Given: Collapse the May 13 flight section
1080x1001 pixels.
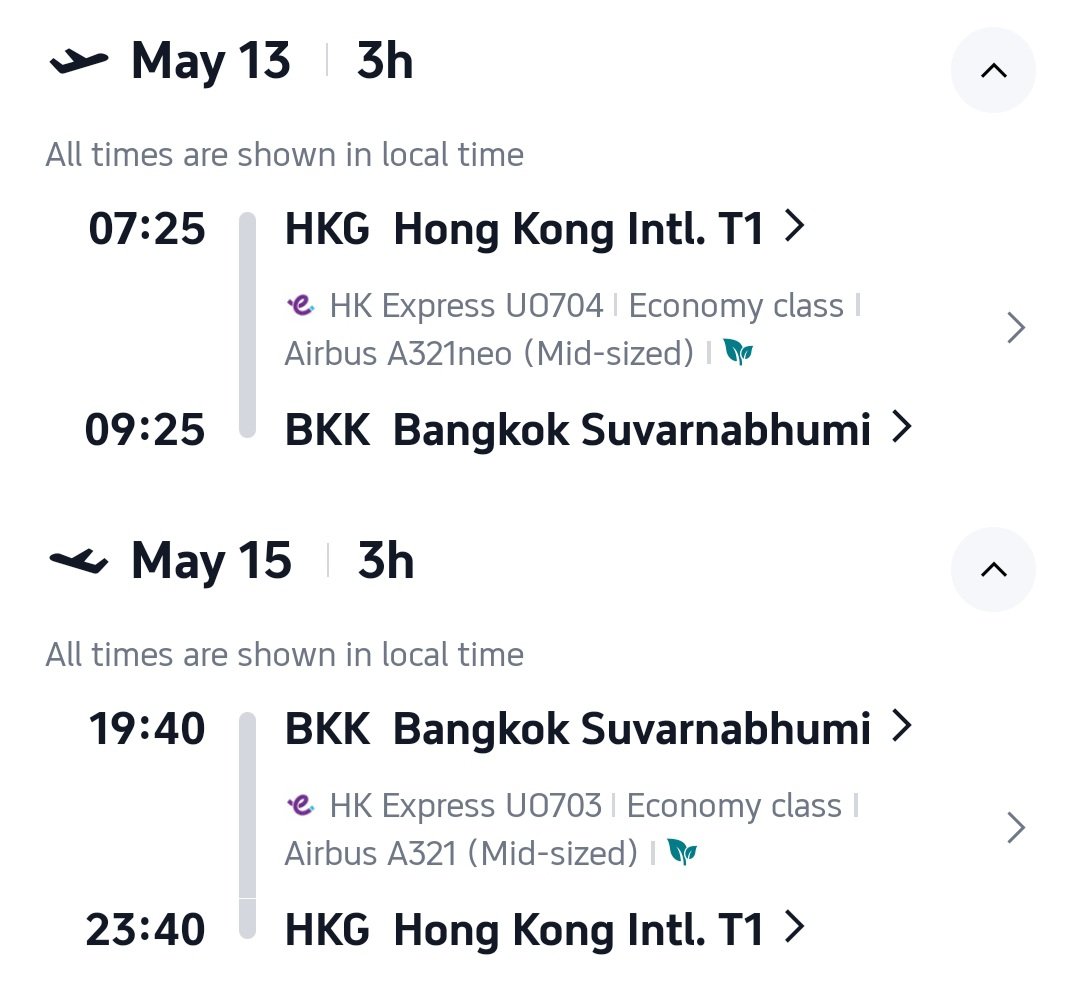Looking at the screenshot, I should (x=993, y=70).
